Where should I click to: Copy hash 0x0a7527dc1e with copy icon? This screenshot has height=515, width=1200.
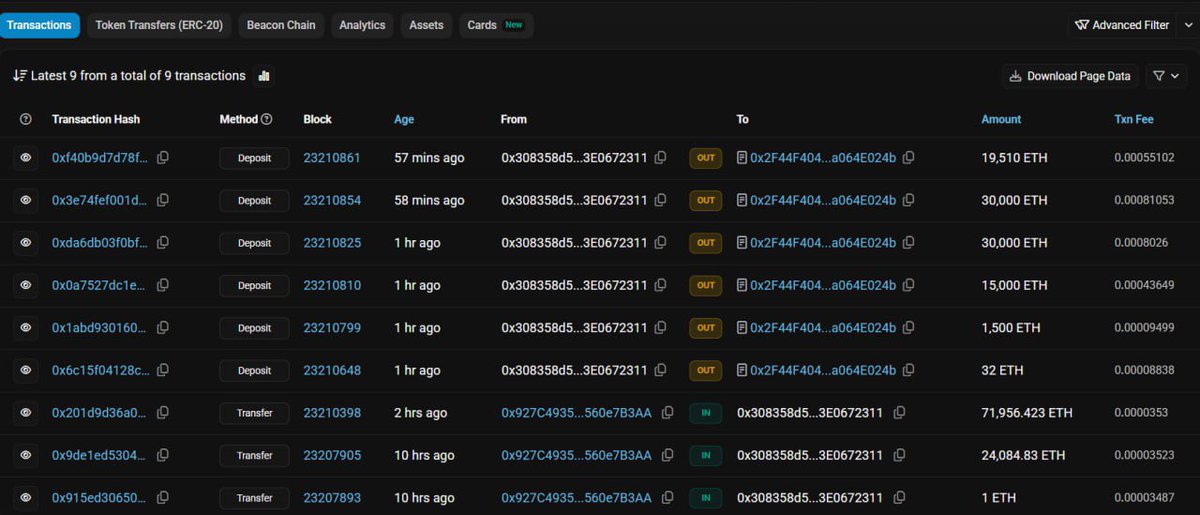point(163,285)
